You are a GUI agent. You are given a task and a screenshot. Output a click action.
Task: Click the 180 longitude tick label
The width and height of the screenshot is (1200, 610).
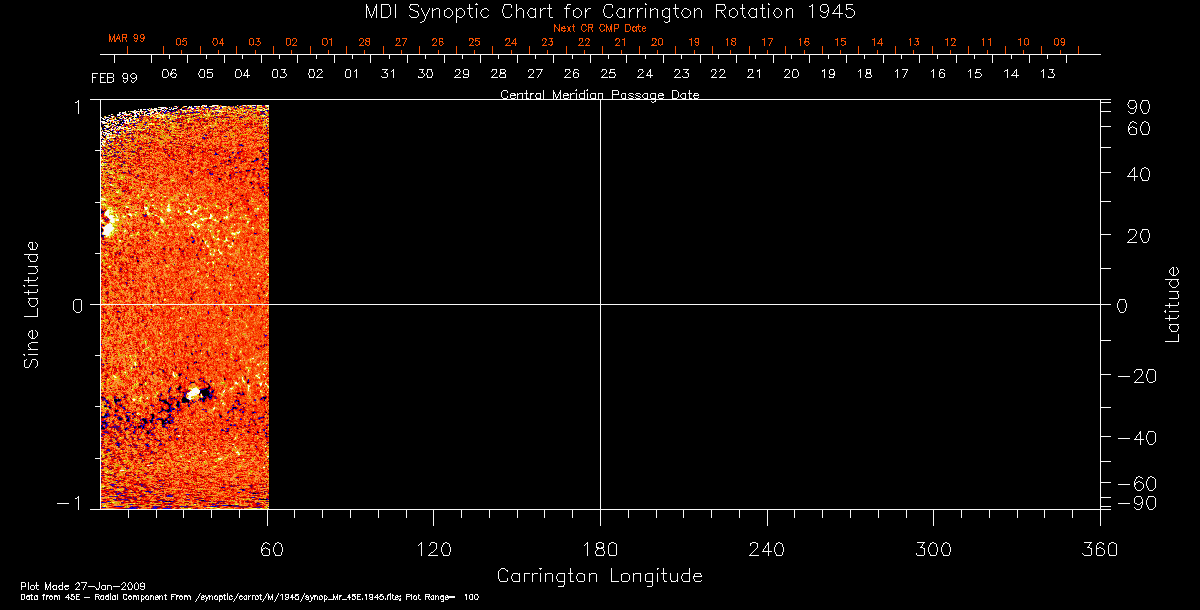[x=600, y=548]
